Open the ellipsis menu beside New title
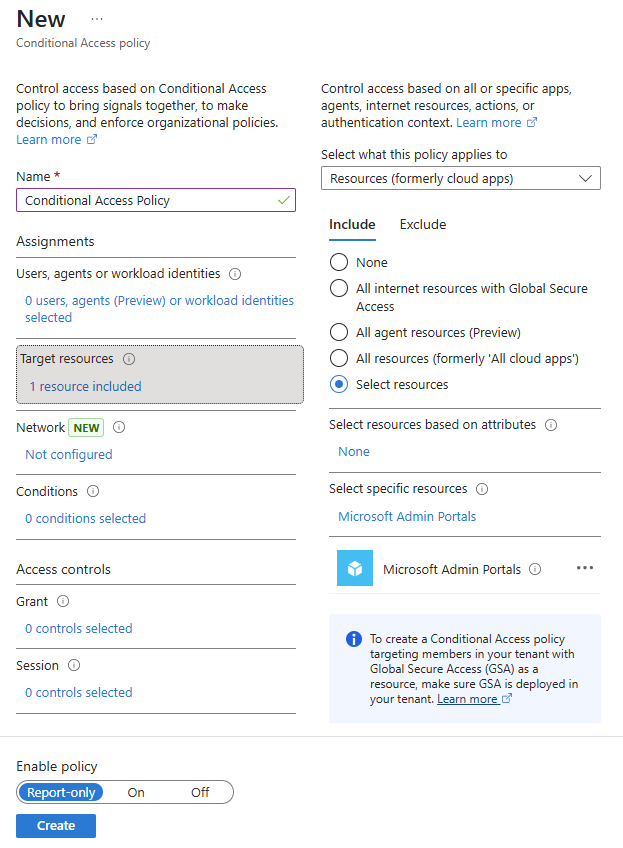 (97, 19)
